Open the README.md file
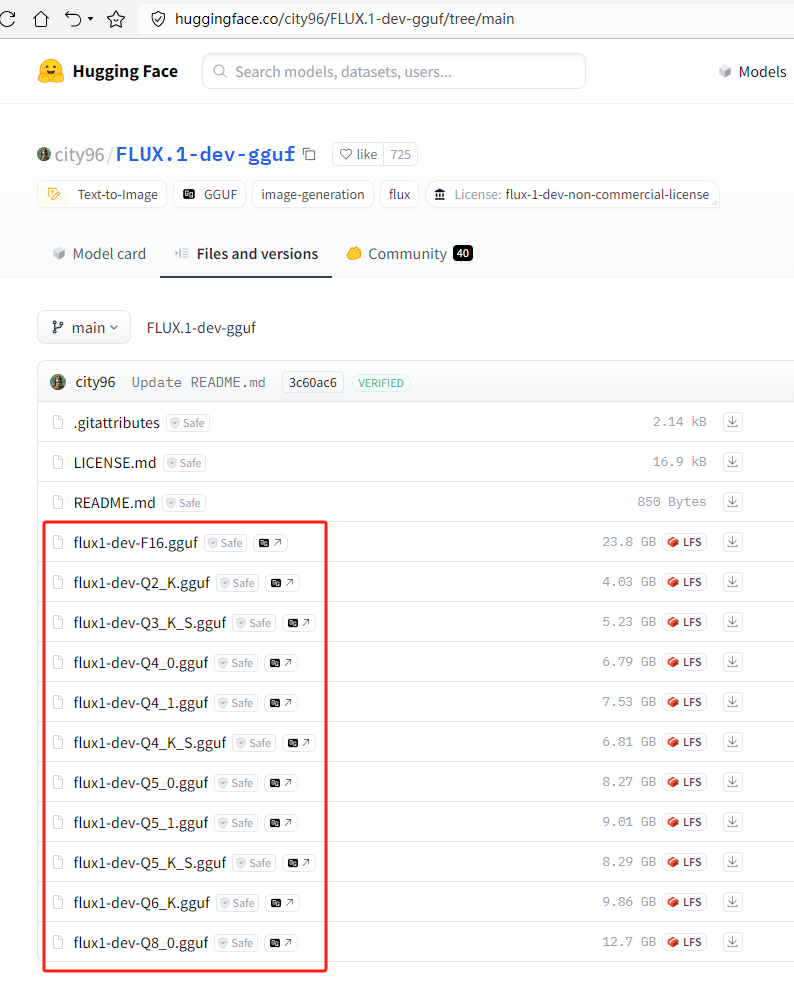This screenshot has height=981, width=794. pyautogui.click(x=114, y=503)
